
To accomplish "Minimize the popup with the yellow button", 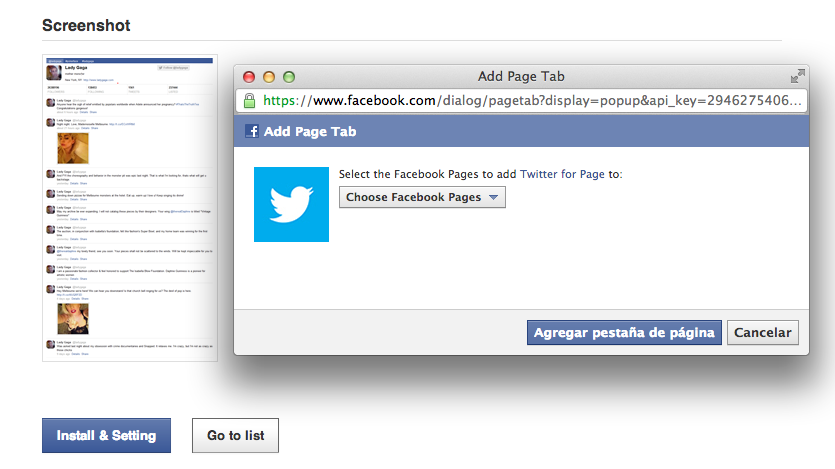I will [269, 77].
